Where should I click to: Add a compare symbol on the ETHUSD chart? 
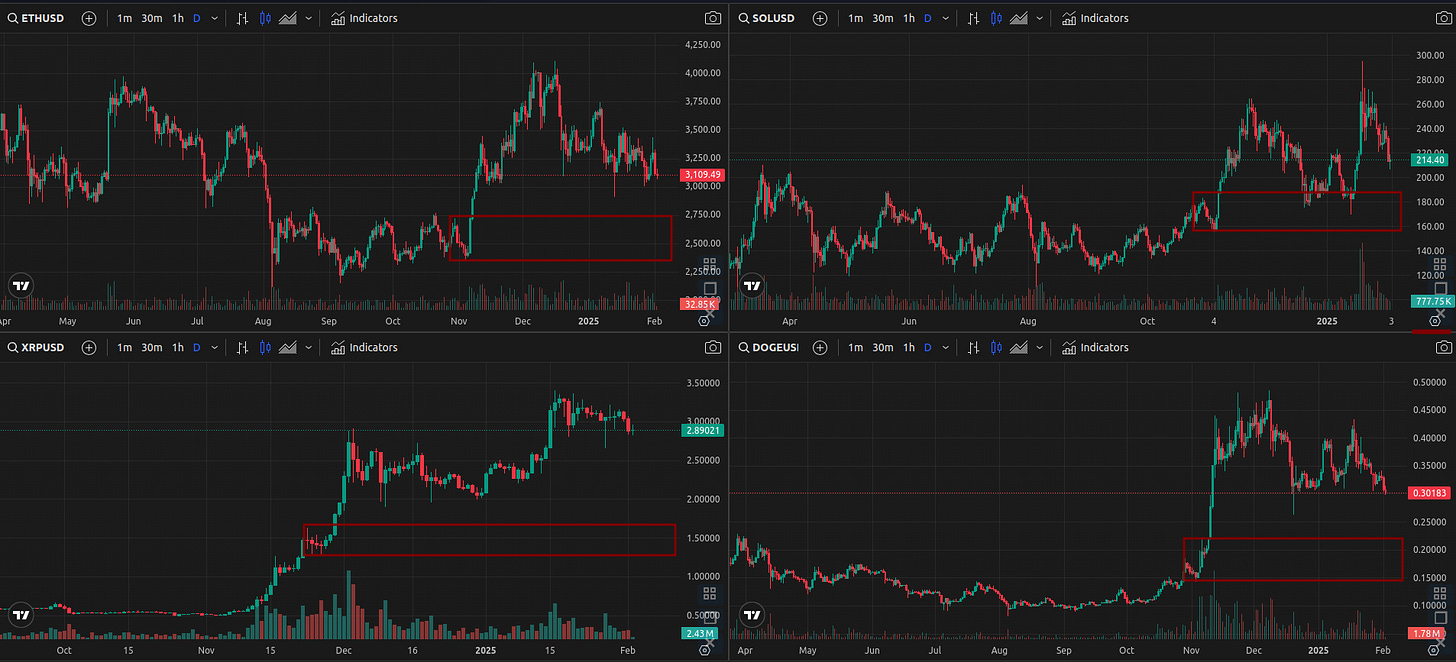pyautogui.click(x=89, y=18)
